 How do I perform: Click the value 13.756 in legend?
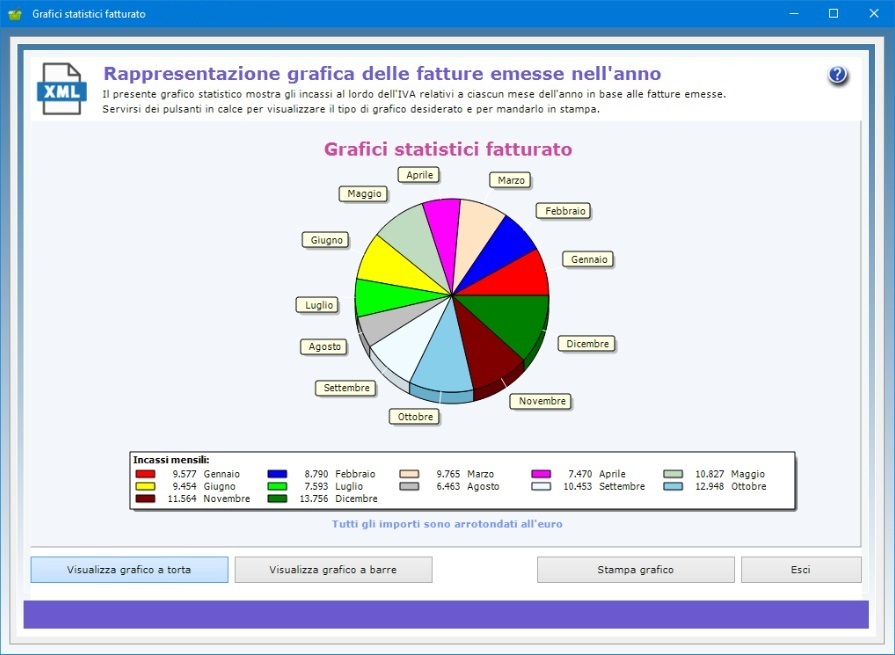click(314, 499)
